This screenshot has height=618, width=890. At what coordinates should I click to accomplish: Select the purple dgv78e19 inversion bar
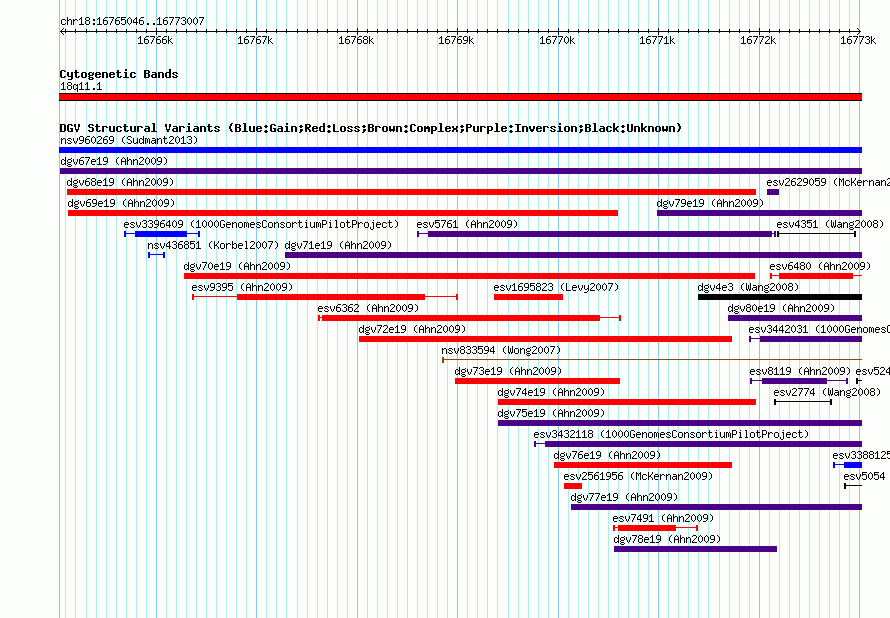[695, 549]
